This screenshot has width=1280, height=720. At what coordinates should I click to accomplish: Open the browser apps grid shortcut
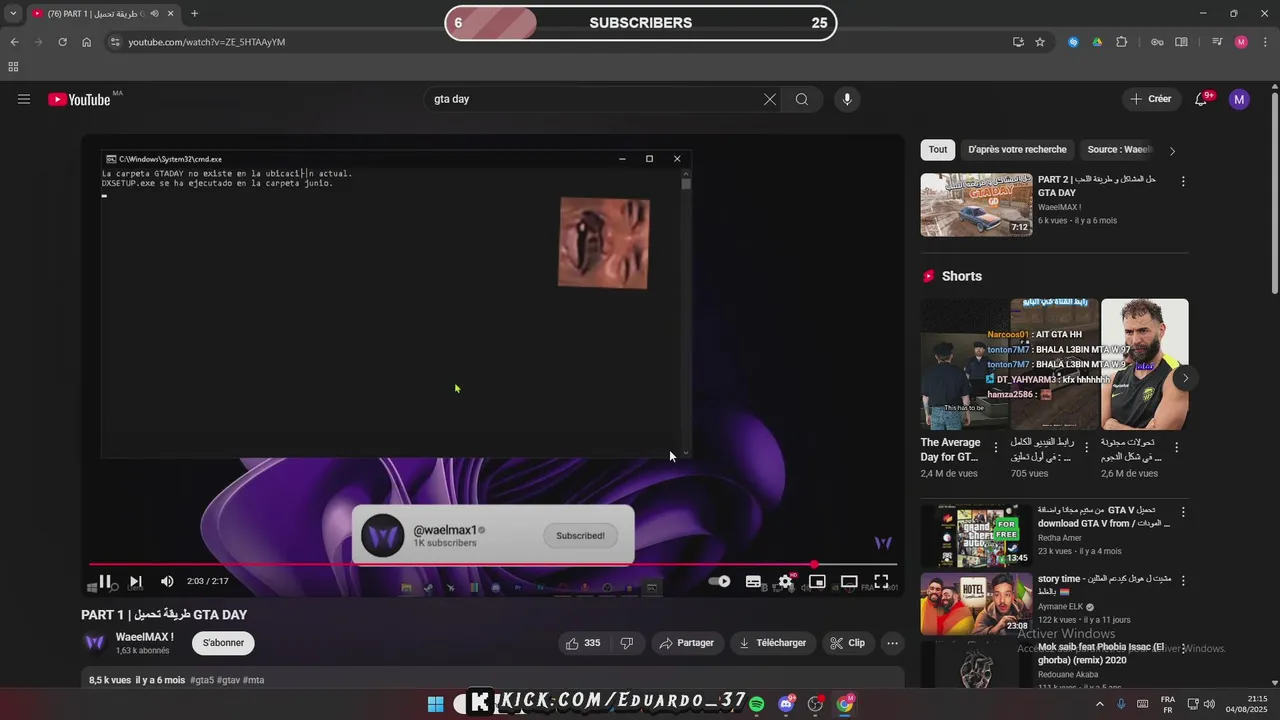click(13, 67)
